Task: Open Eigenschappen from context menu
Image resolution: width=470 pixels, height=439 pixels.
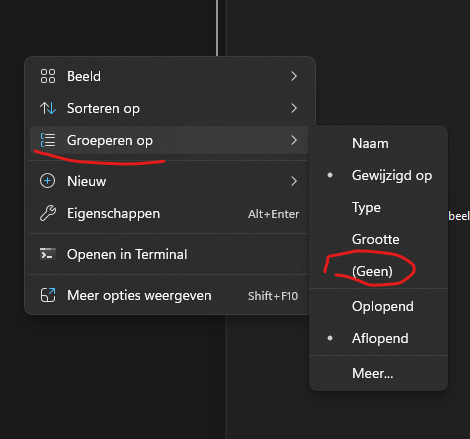Action: point(169,214)
